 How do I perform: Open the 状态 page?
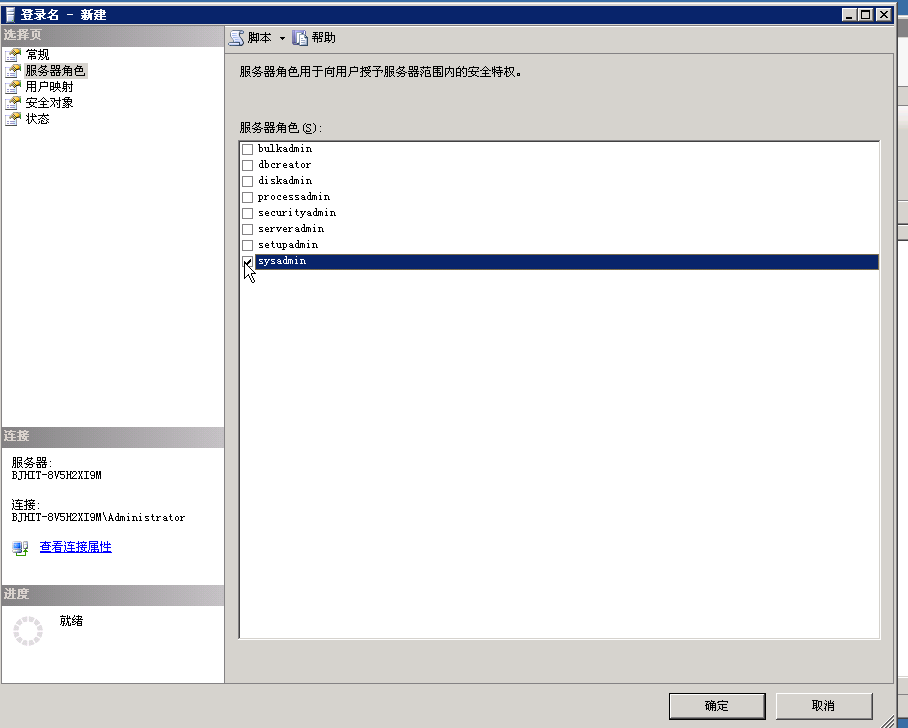(x=38, y=119)
